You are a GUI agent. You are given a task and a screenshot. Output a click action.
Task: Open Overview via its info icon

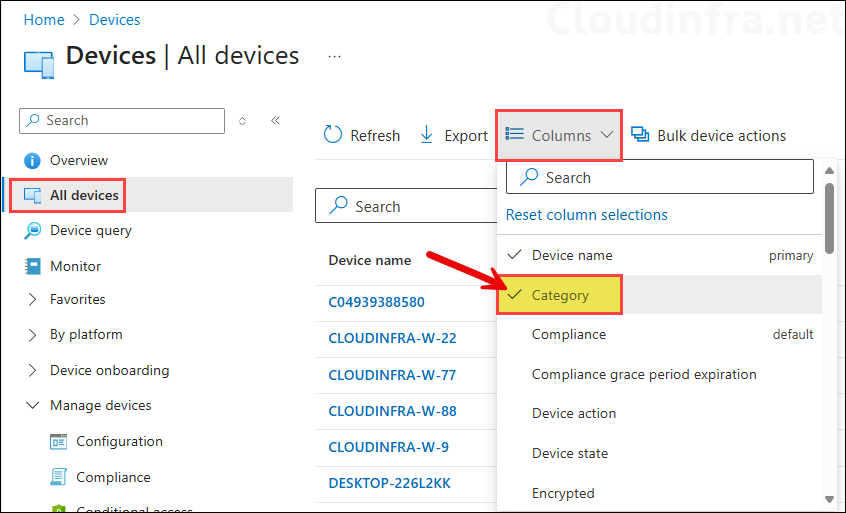pyautogui.click(x=32, y=161)
